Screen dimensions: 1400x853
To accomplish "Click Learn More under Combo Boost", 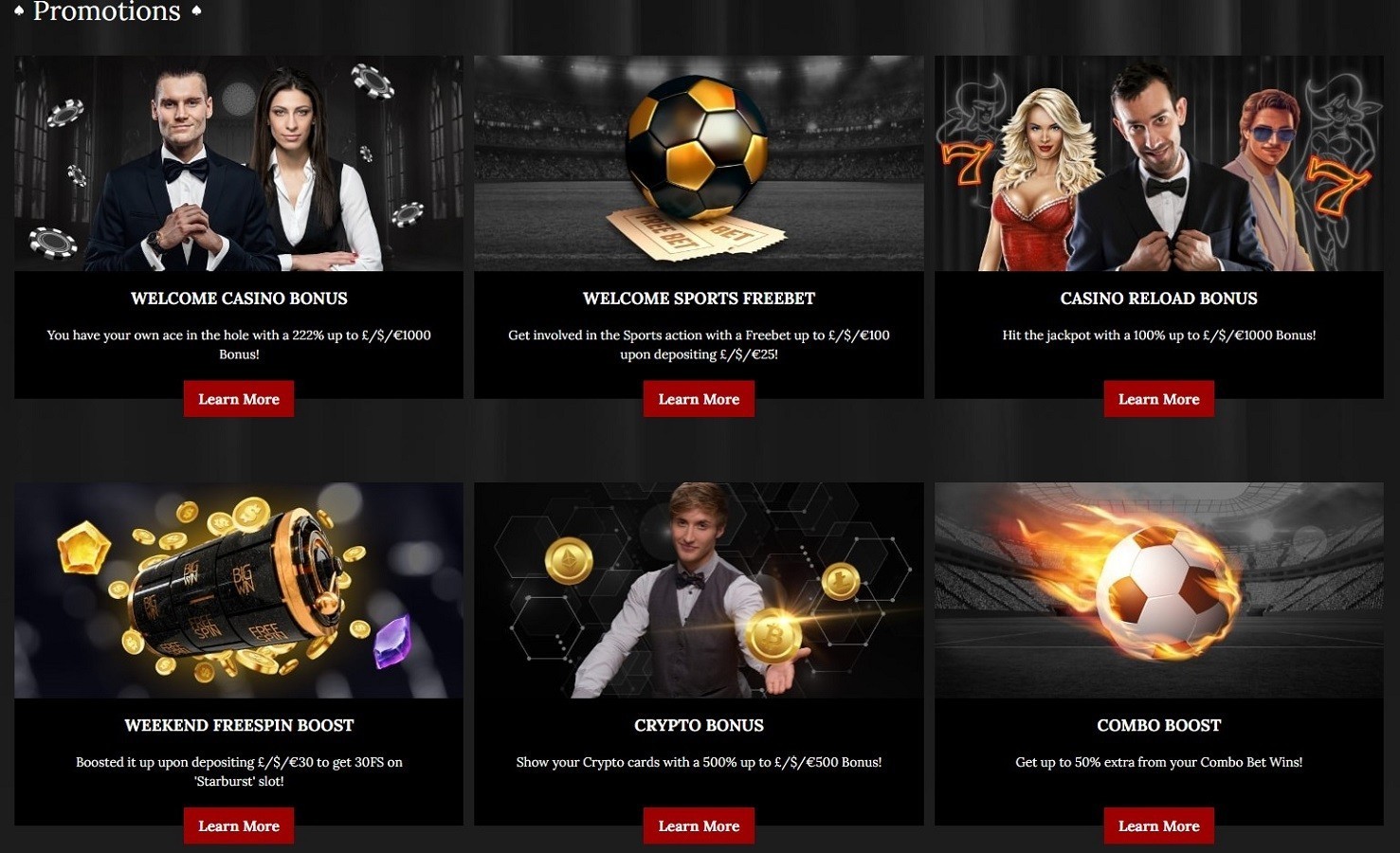I will point(1158,826).
